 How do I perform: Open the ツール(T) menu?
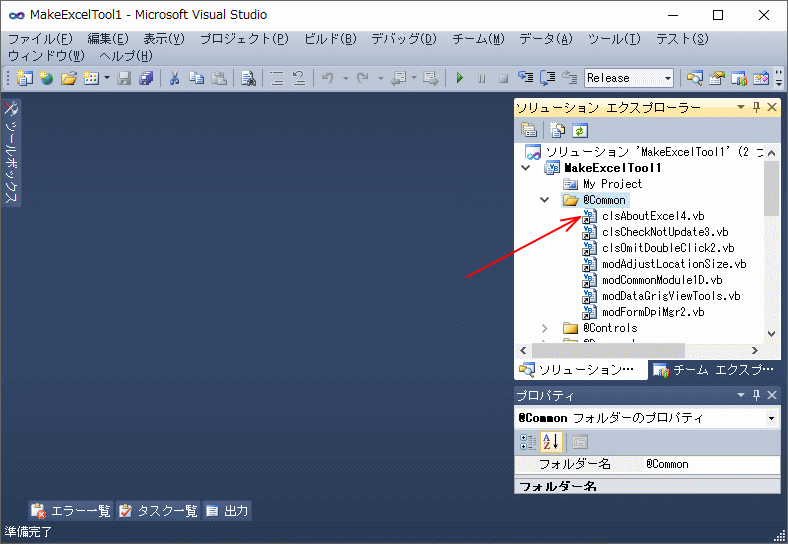pyautogui.click(x=614, y=39)
